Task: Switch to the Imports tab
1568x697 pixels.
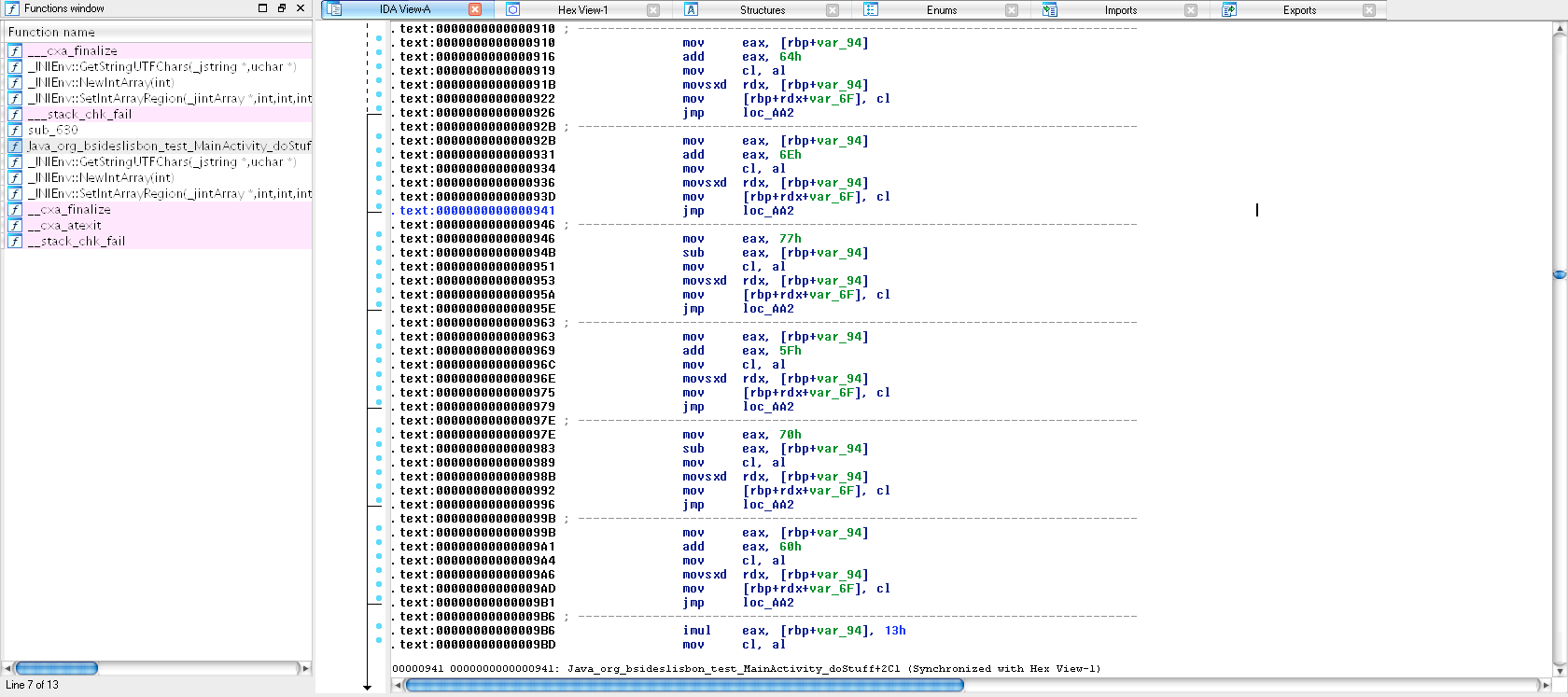Action: [1120, 10]
